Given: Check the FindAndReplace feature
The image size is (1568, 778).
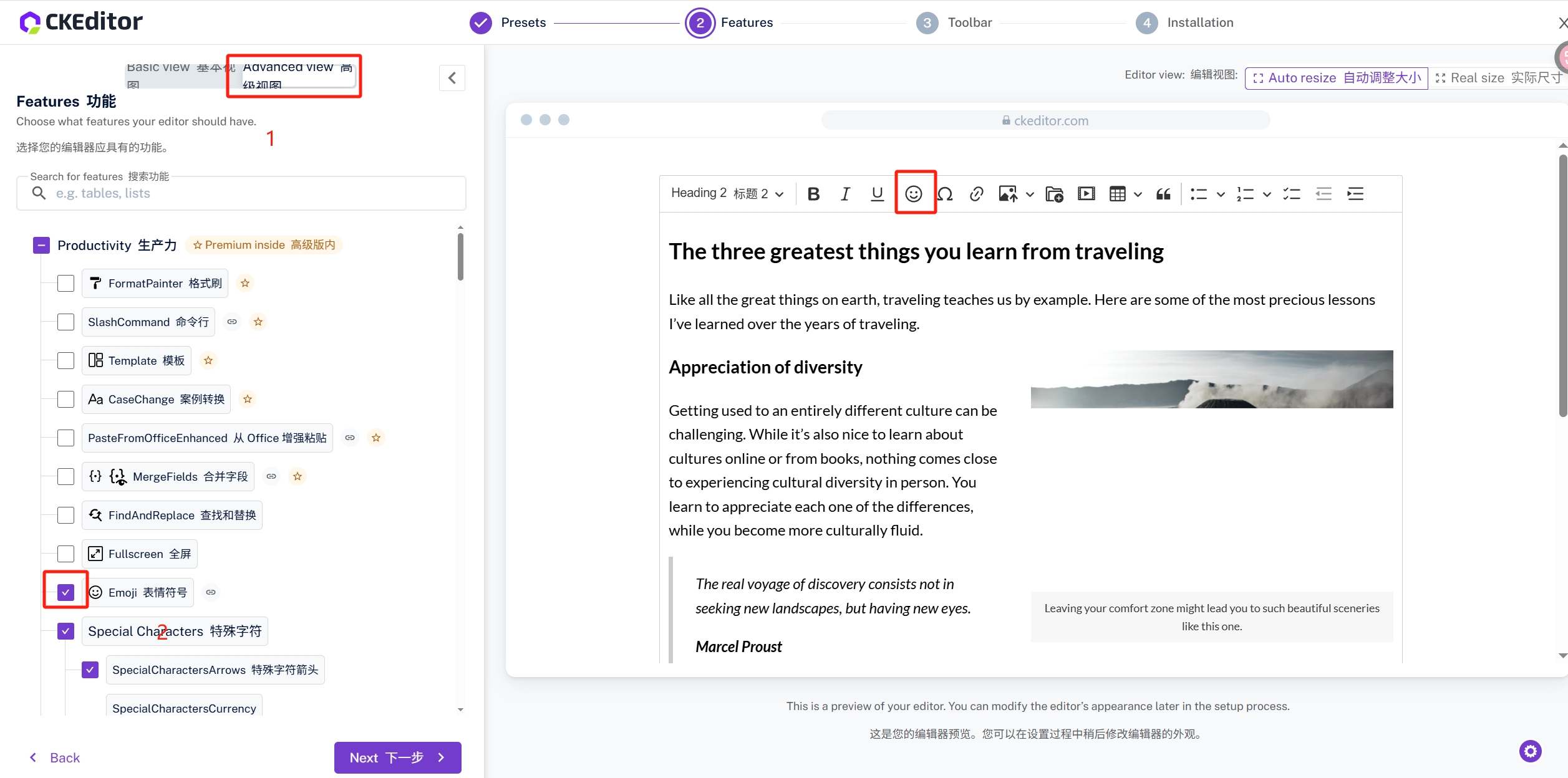Looking at the screenshot, I should [x=65, y=515].
